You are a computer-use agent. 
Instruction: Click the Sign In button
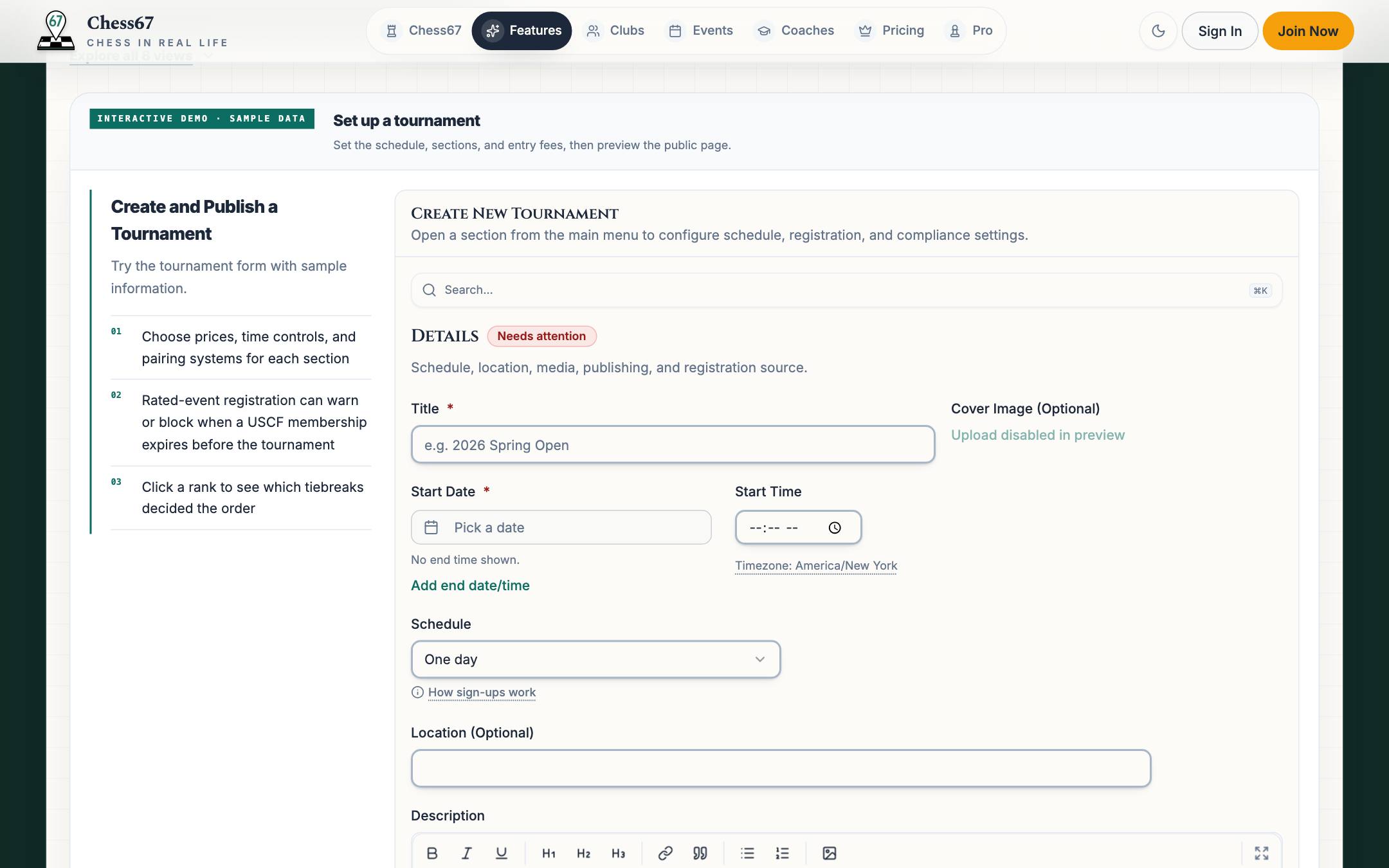(1220, 31)
